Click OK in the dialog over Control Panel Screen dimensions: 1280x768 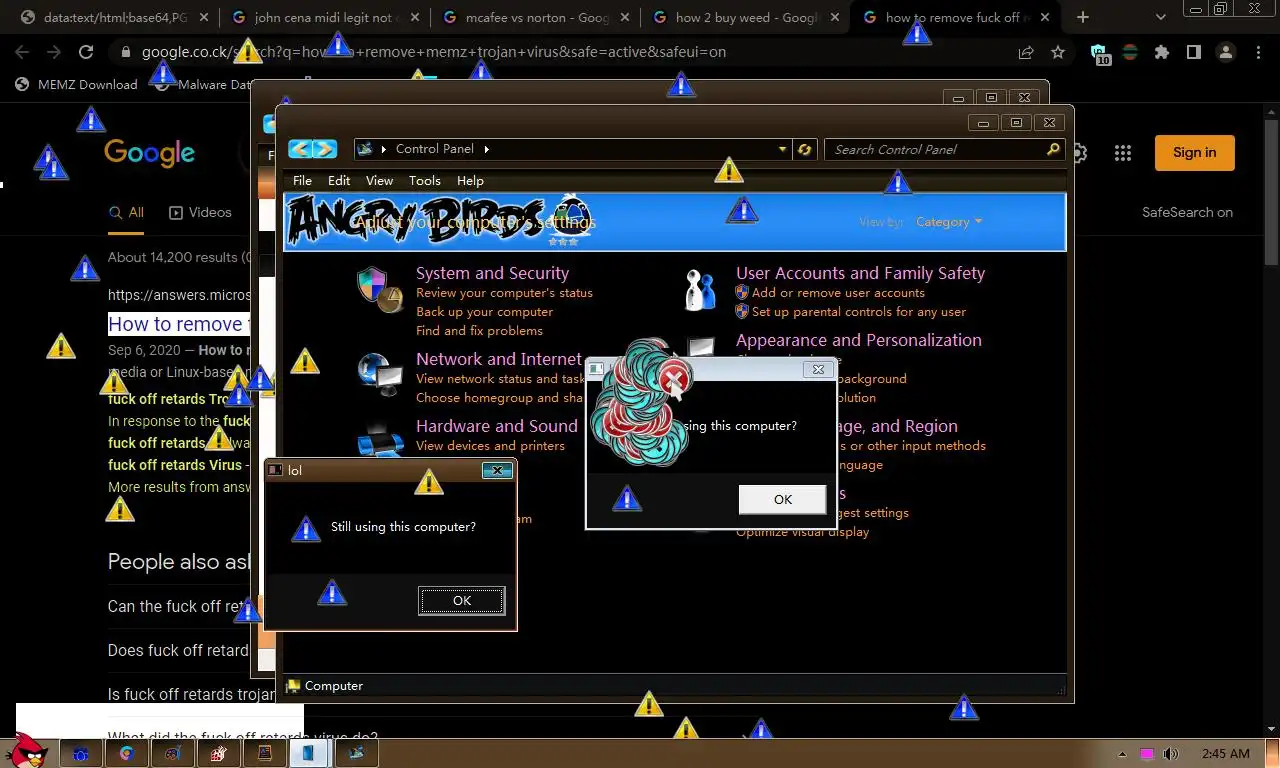click(782, 499)
